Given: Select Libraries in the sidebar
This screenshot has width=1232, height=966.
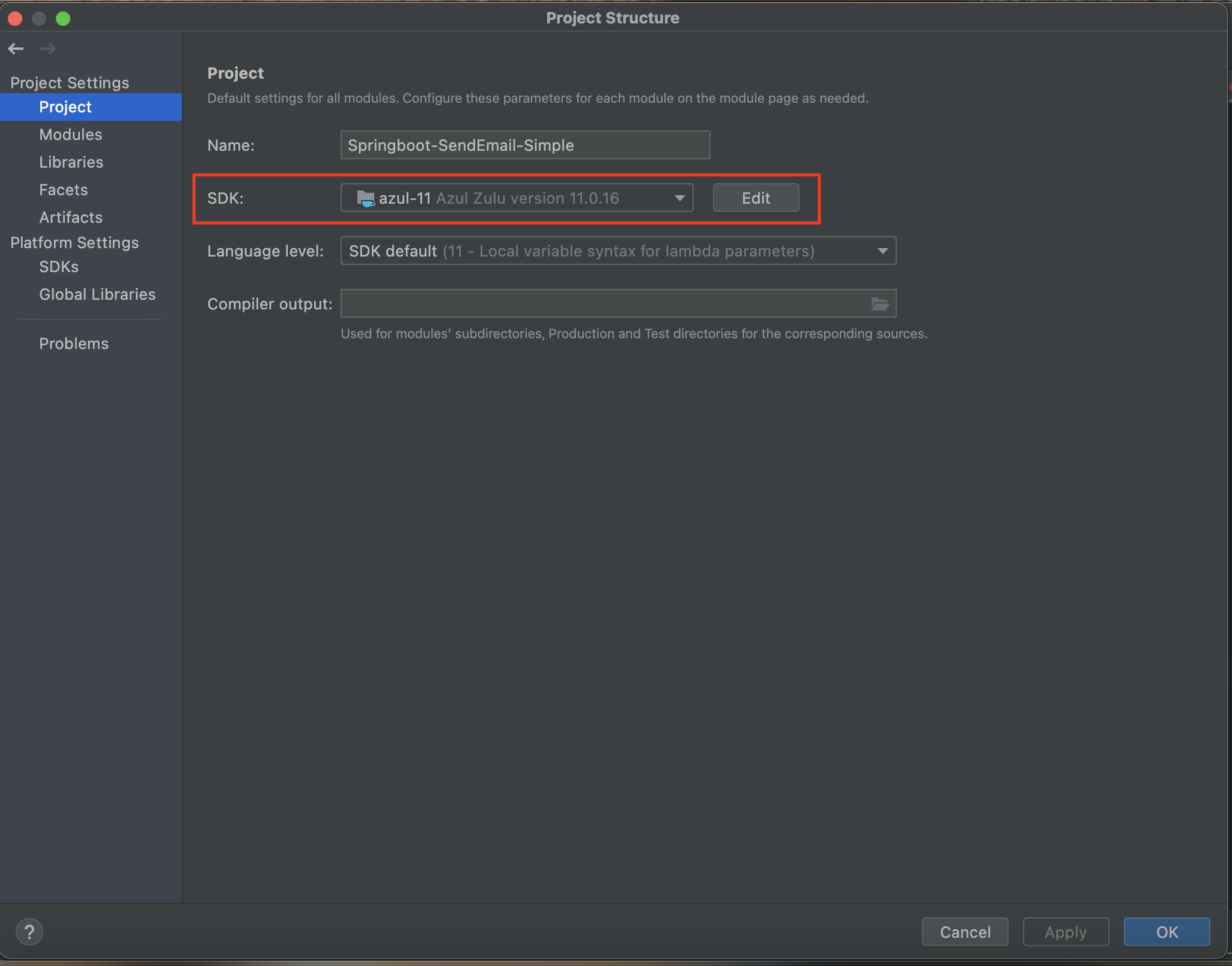Looking at the screenshot, I should pos(71,162).
